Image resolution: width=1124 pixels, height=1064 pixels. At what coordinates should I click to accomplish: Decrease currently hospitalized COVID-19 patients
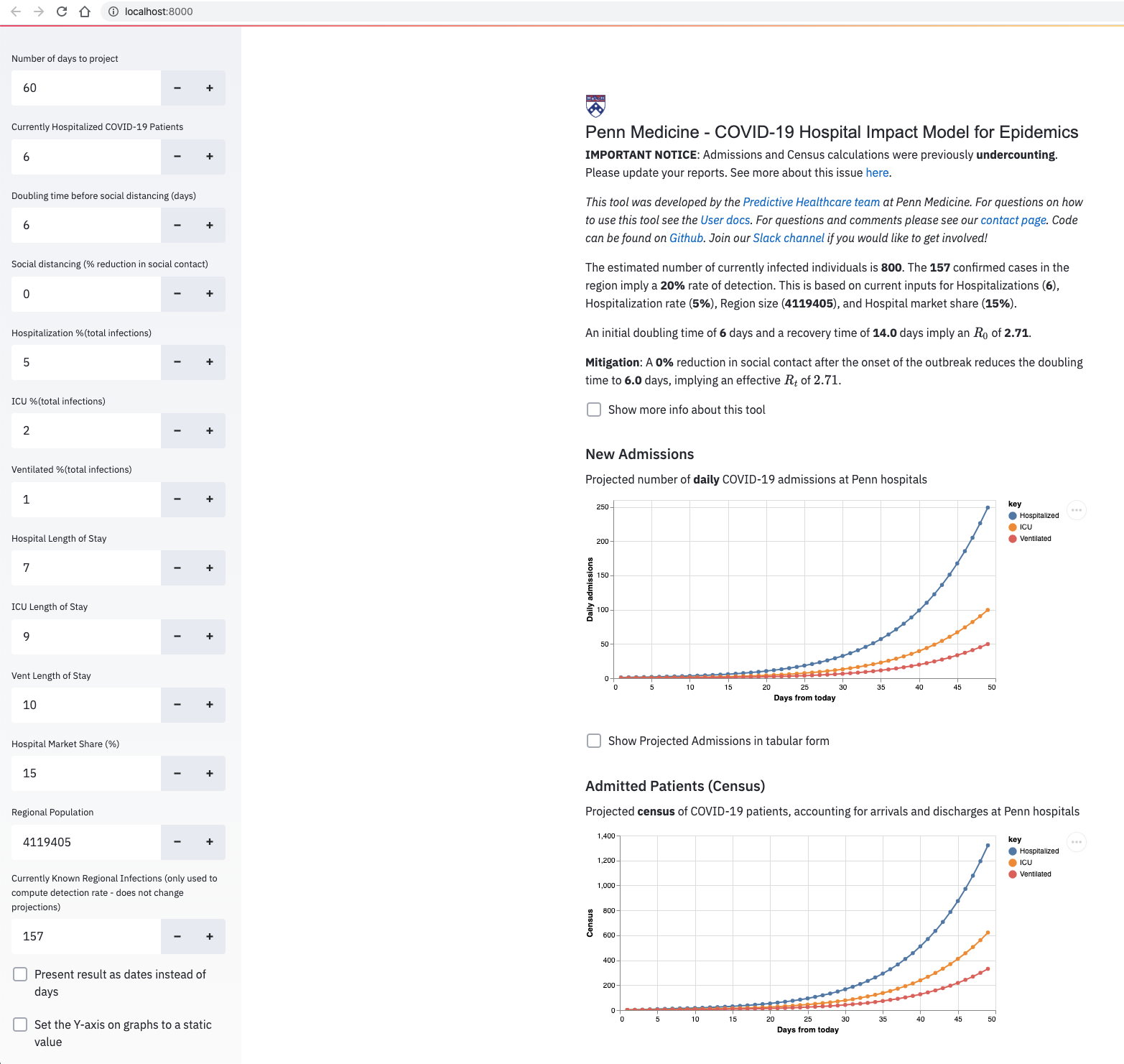(x=177, y=157)
